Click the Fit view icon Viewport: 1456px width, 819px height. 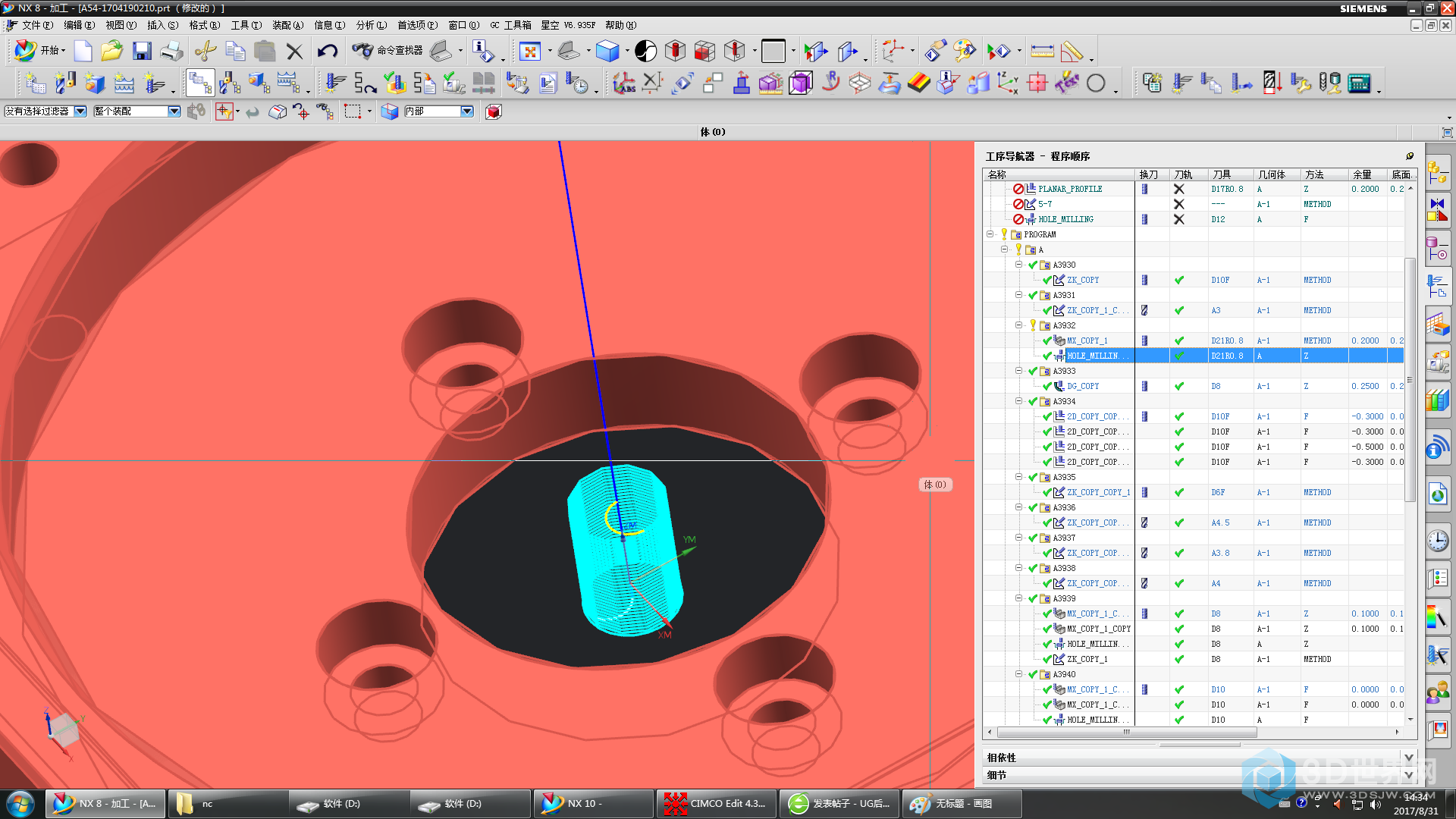click(530, 51)
